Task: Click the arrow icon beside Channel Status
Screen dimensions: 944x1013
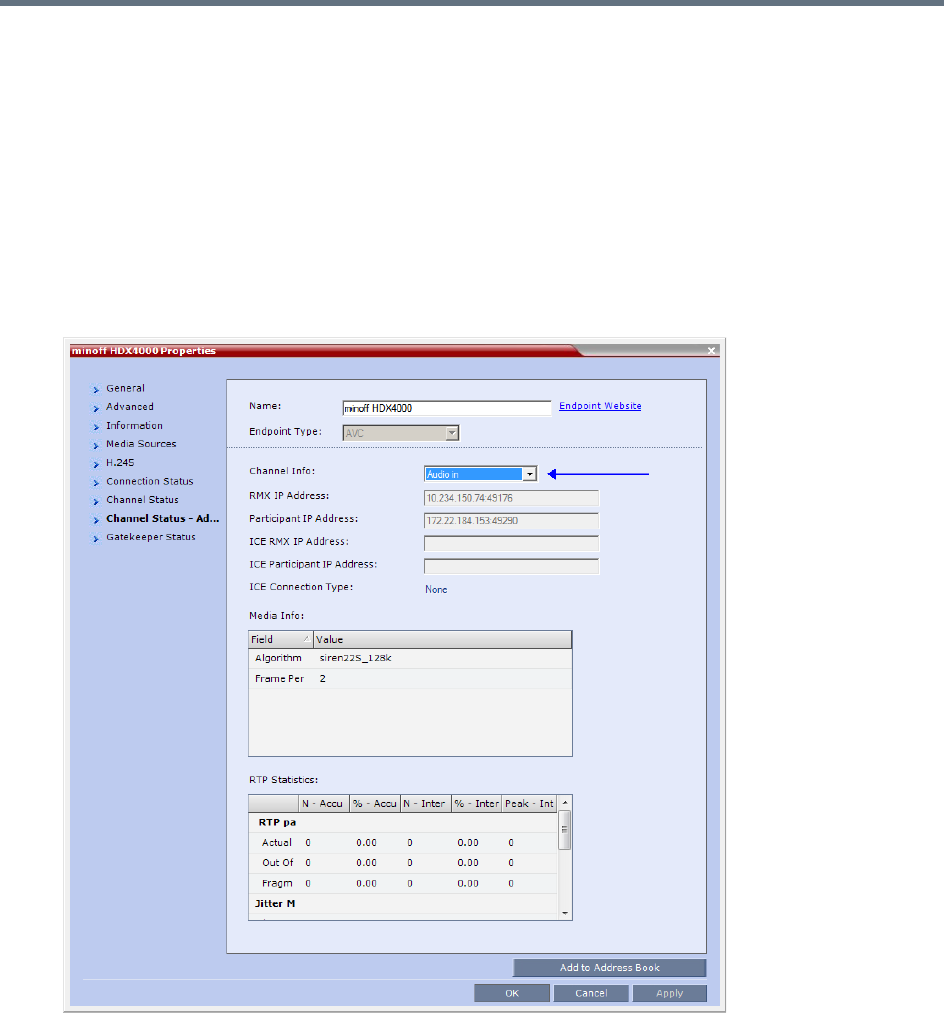Action: pyautogui.click(x=96, y=501)
